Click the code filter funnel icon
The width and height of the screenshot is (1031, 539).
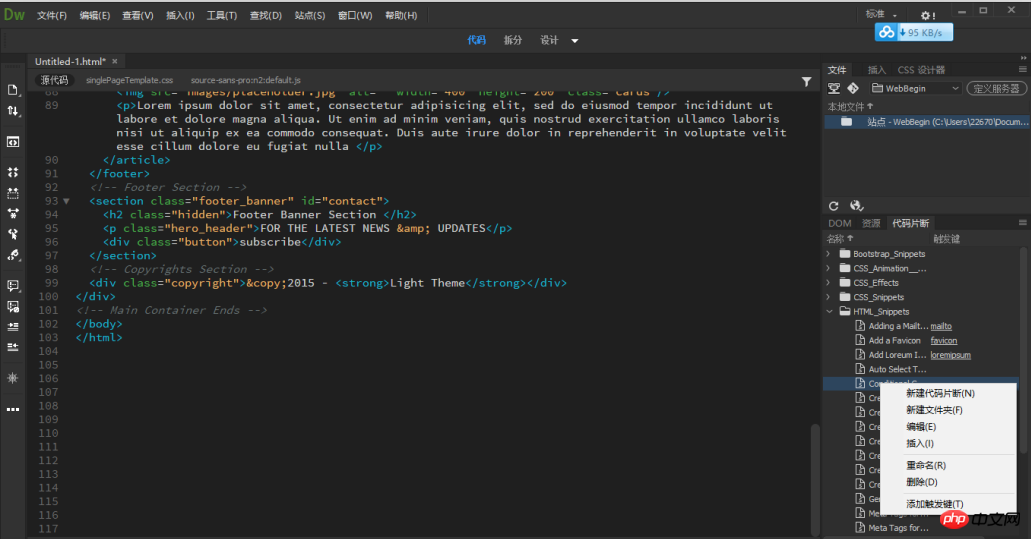click(x=806, y=82)
